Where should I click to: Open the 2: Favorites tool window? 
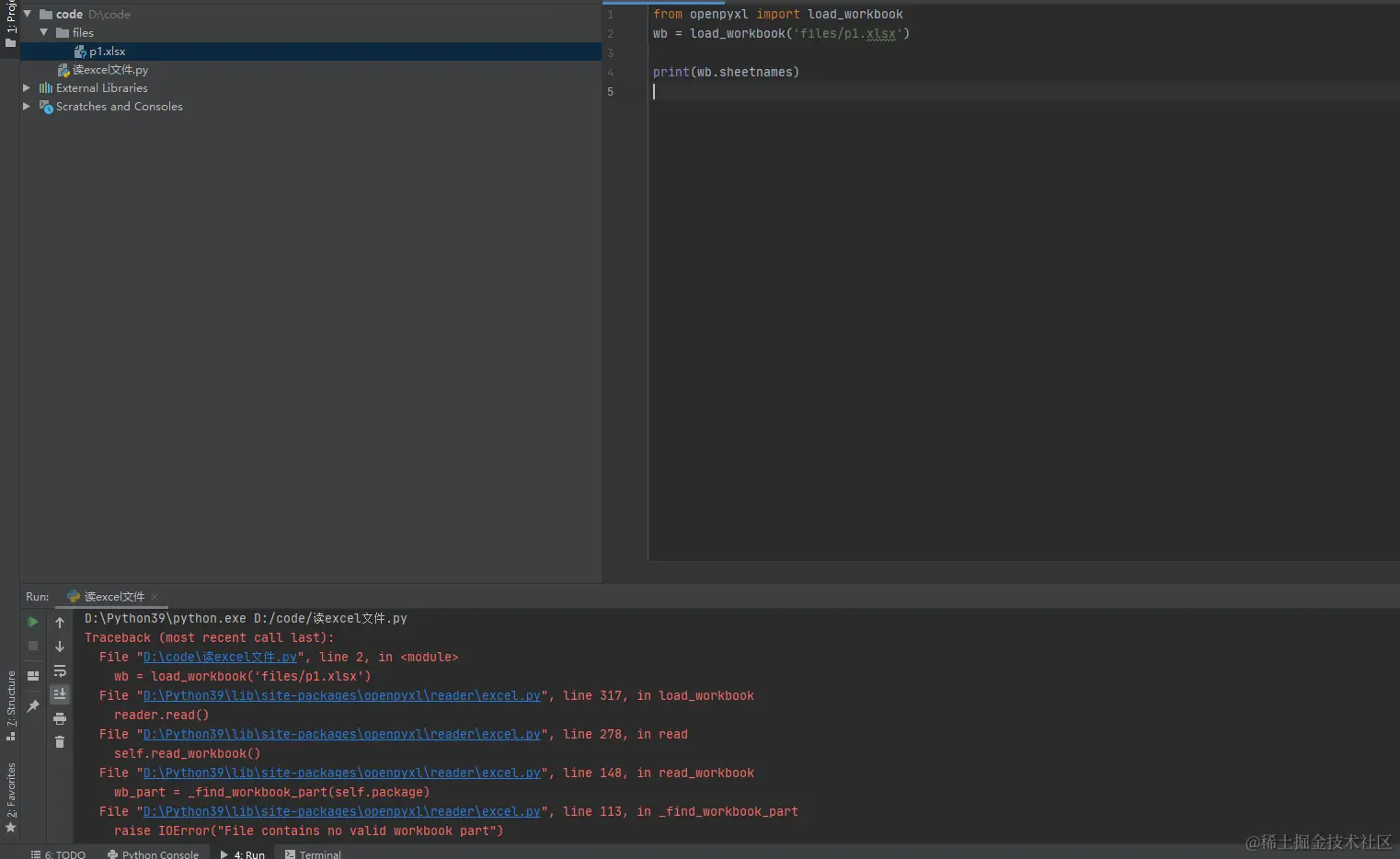tap(10, 796)
